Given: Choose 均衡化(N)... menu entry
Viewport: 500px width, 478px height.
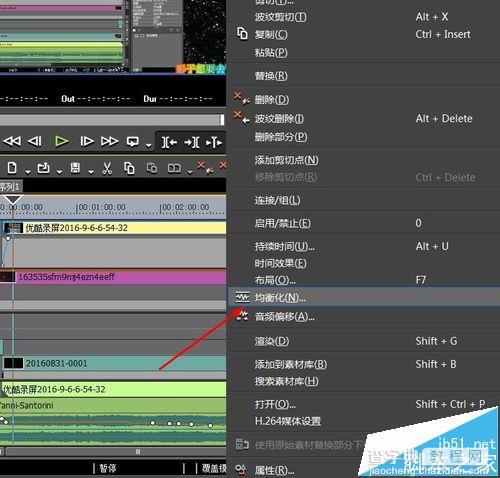Looking at the screenshot, I should (x=363, y=297).
